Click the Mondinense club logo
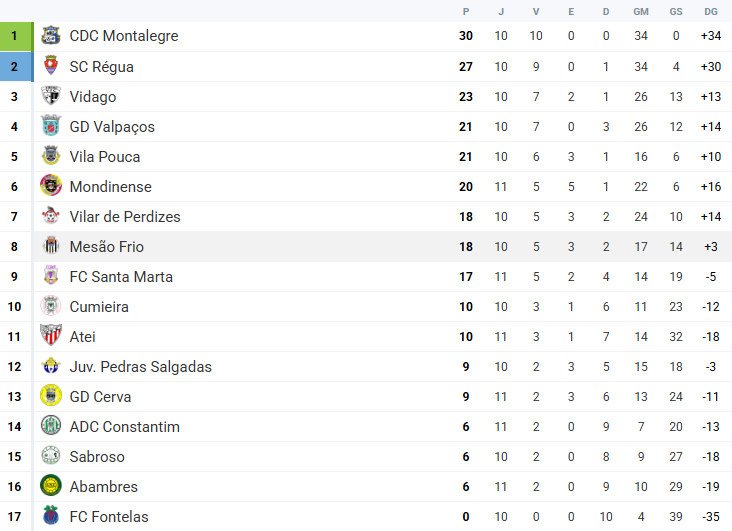 click(50, 186)
